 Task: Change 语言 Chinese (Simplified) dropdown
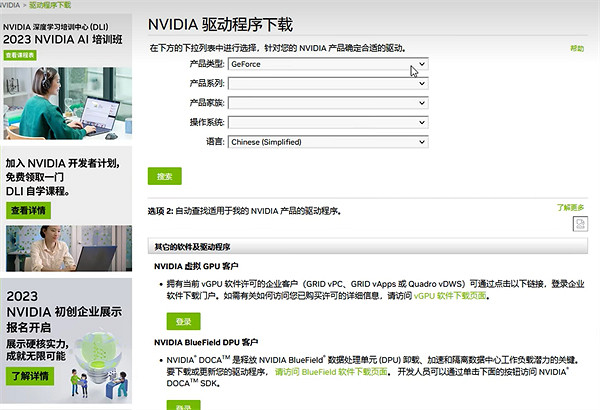(x=327, y=142)
